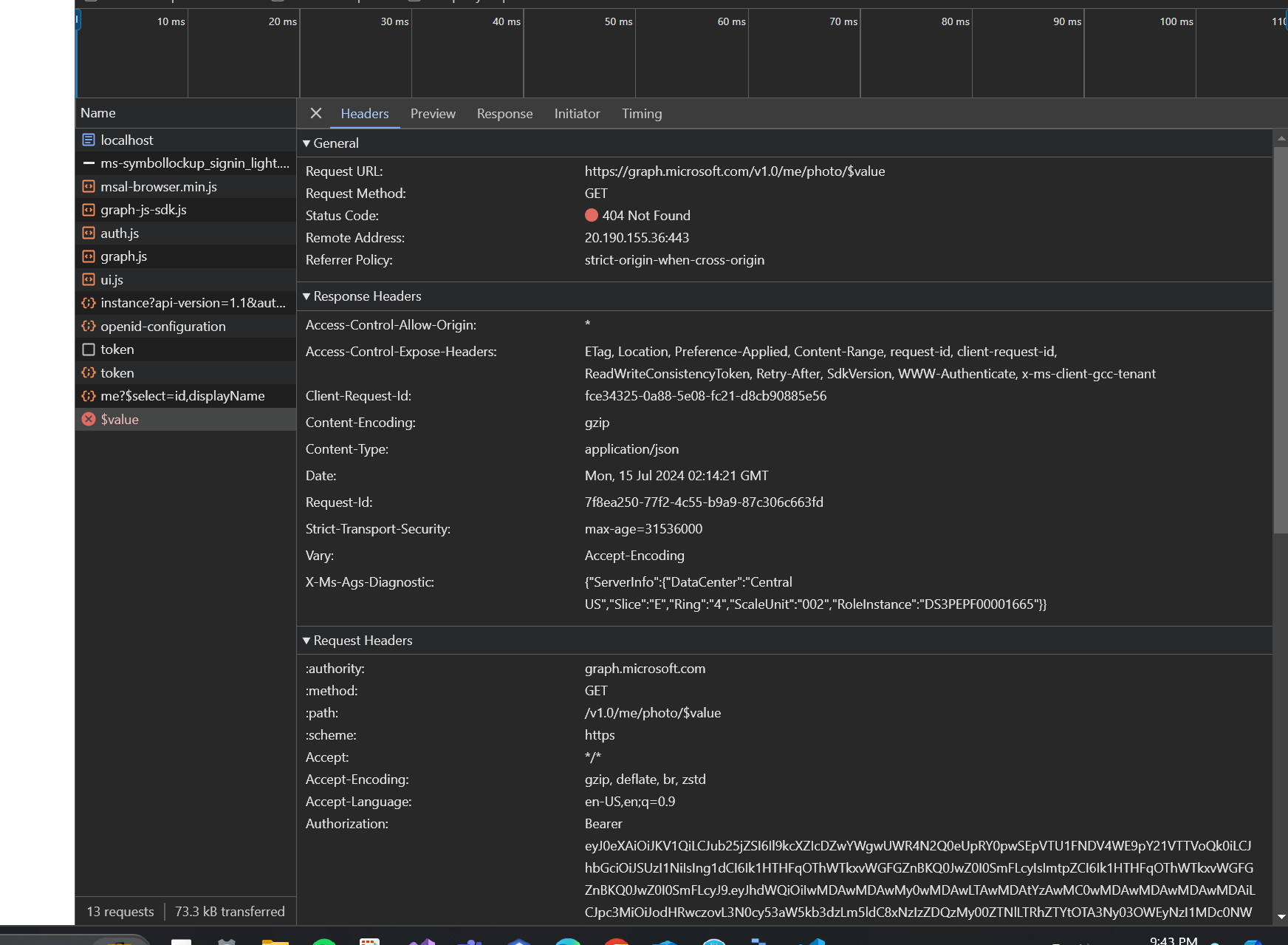1288x945 pixels.
Task: Click the :authority graph.microsoft.com value
Action: point(645,669)
